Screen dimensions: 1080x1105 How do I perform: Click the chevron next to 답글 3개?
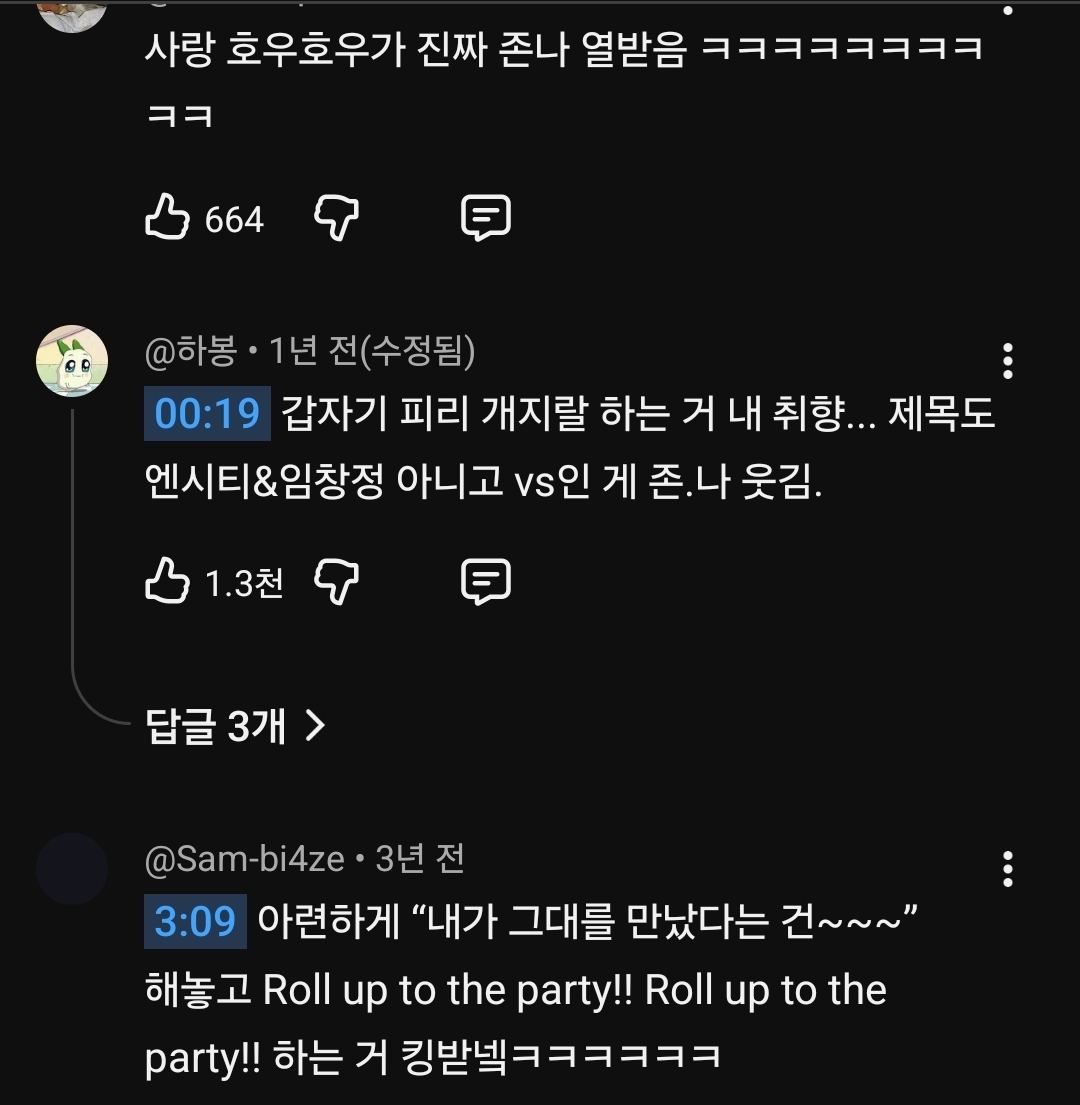click(x=314, y=726)
